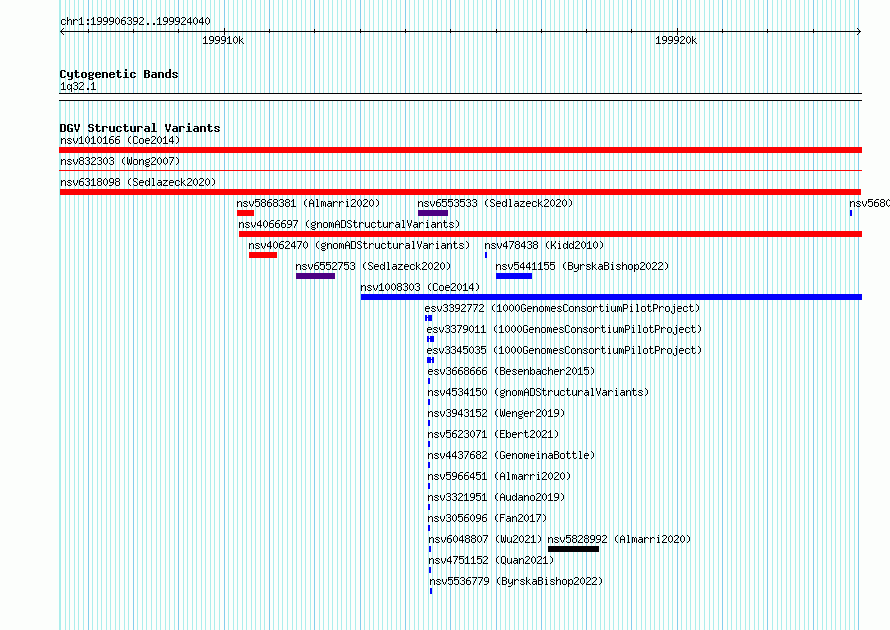The height and width of the screenshot is (630, 890).
Task: Click the blue tick under nsv5623071
Action: 429,444
